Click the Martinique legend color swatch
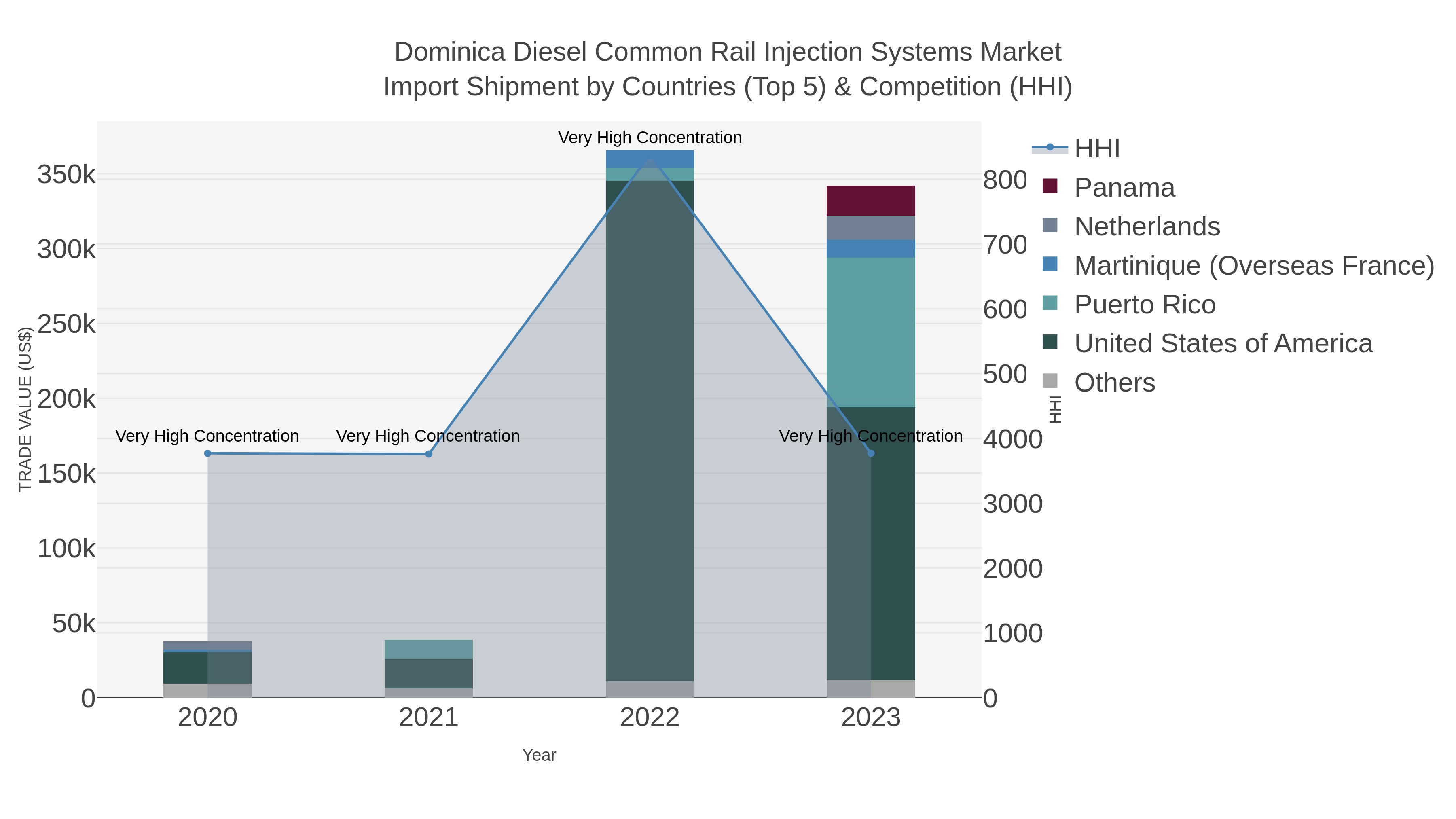This screenshot has height=819, width=1456. [1050, 264]
